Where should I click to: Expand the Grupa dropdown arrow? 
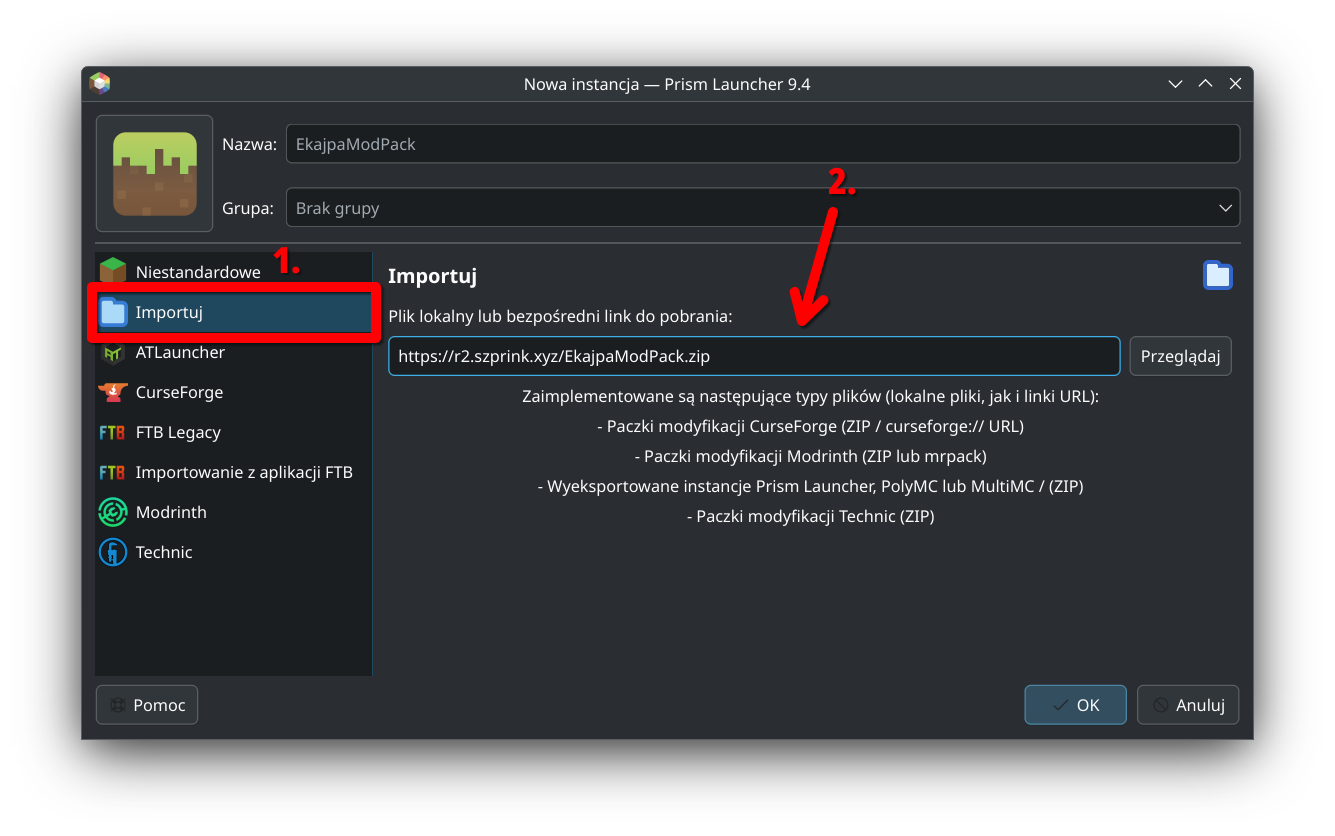1225,208
